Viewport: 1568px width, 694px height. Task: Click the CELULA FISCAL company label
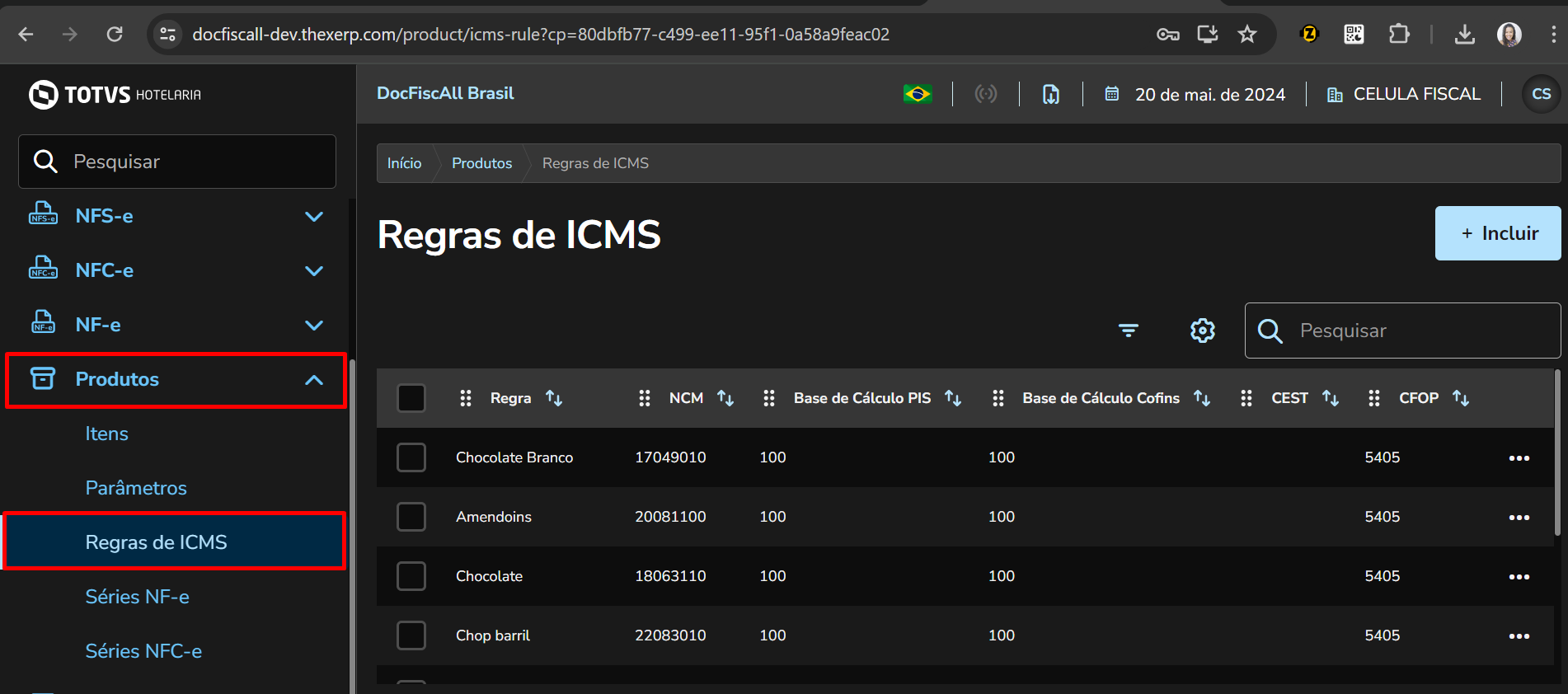1416,94
